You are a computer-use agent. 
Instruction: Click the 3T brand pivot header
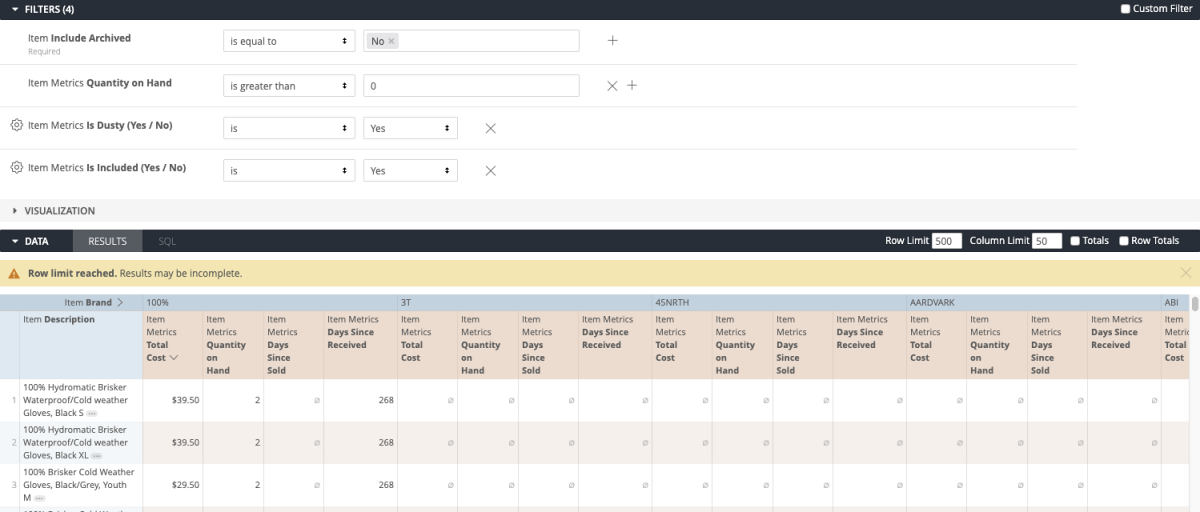[x=524, y=302]
